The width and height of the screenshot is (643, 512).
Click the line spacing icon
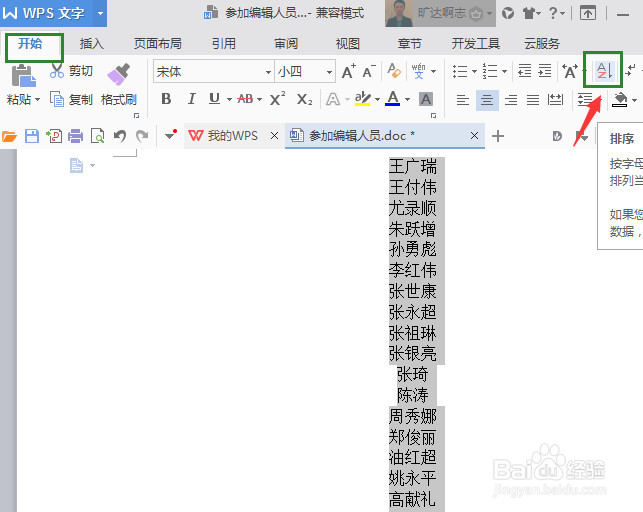(585, 99)
